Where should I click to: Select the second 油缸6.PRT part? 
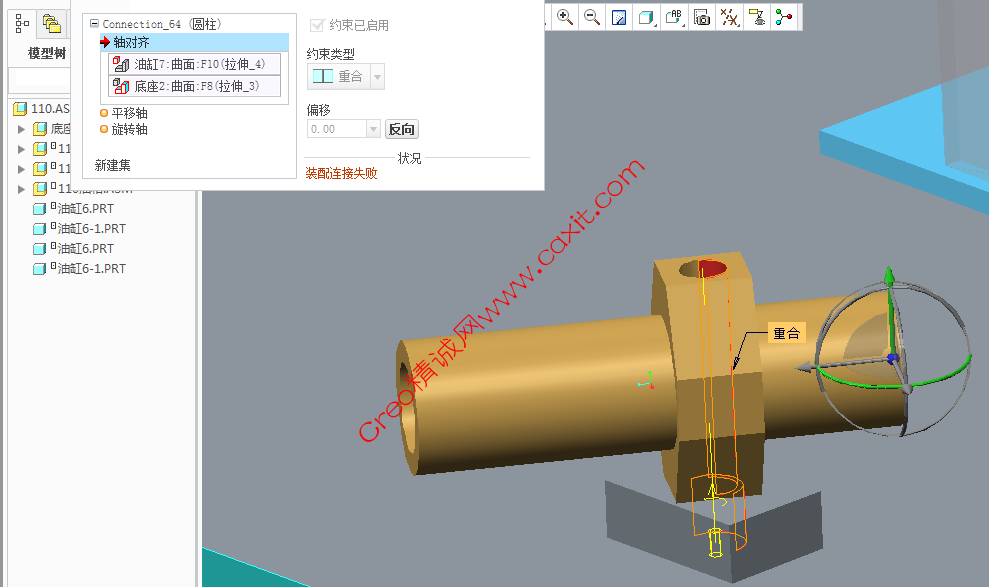coord(73,249)
